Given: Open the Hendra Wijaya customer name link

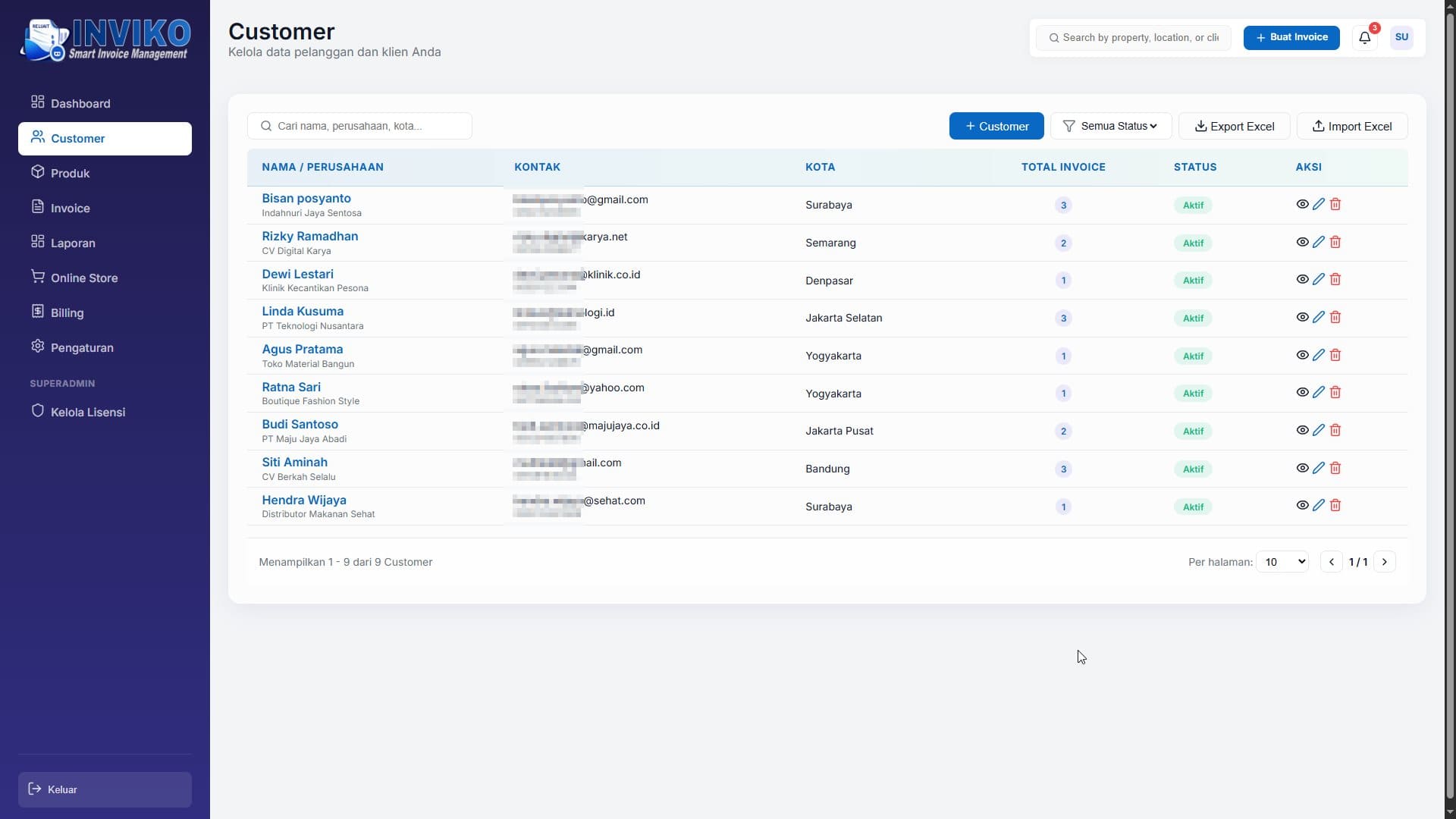Looking at the screenshot, I should click(304, 500).
